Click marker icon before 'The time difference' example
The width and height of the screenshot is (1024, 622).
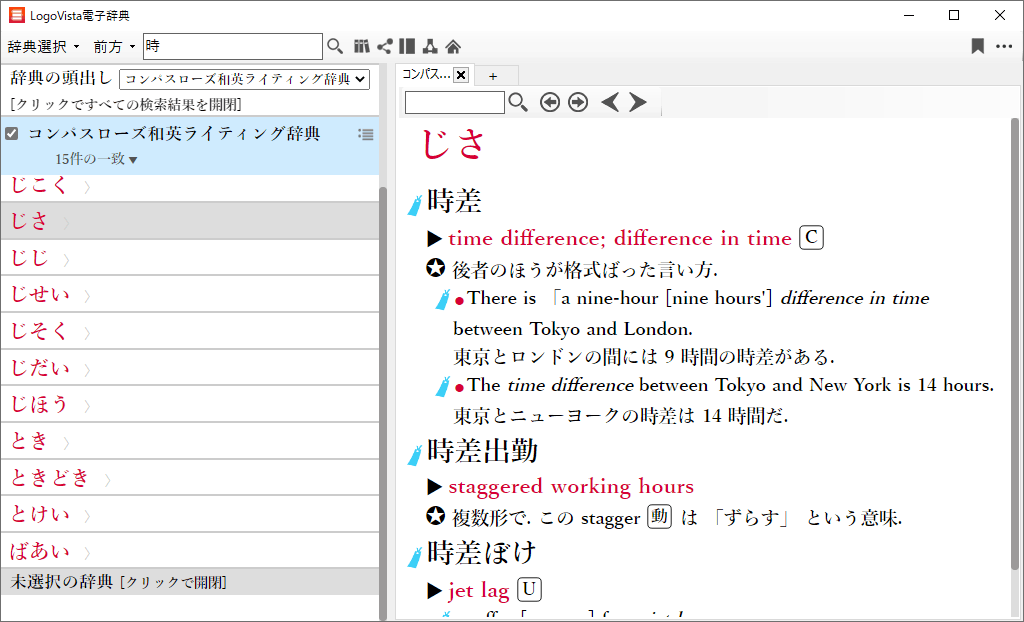(443, 386)
